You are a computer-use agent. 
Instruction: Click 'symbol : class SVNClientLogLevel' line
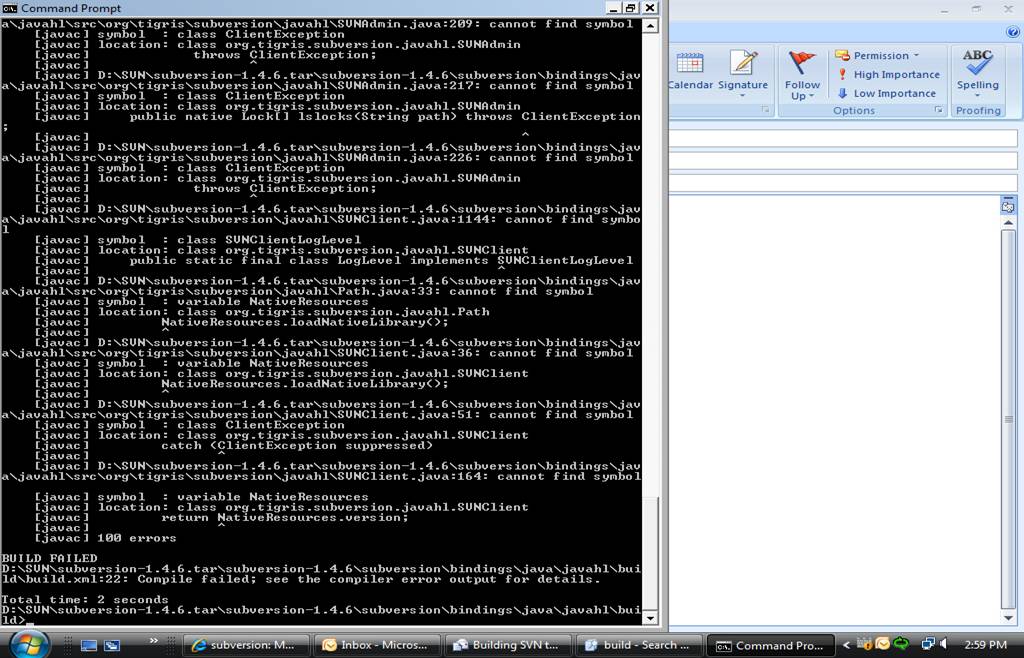pos(197,240)
